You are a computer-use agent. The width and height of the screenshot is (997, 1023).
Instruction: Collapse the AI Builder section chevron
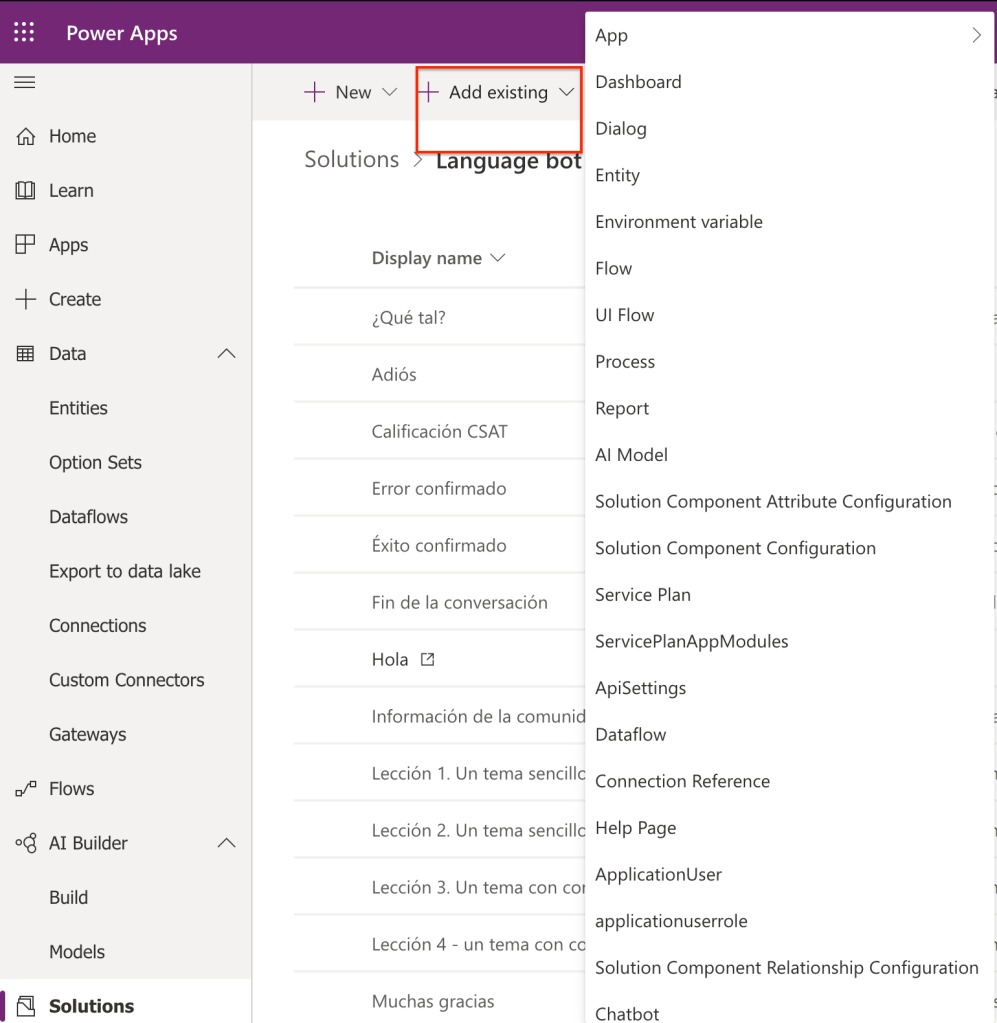point(227,843)
